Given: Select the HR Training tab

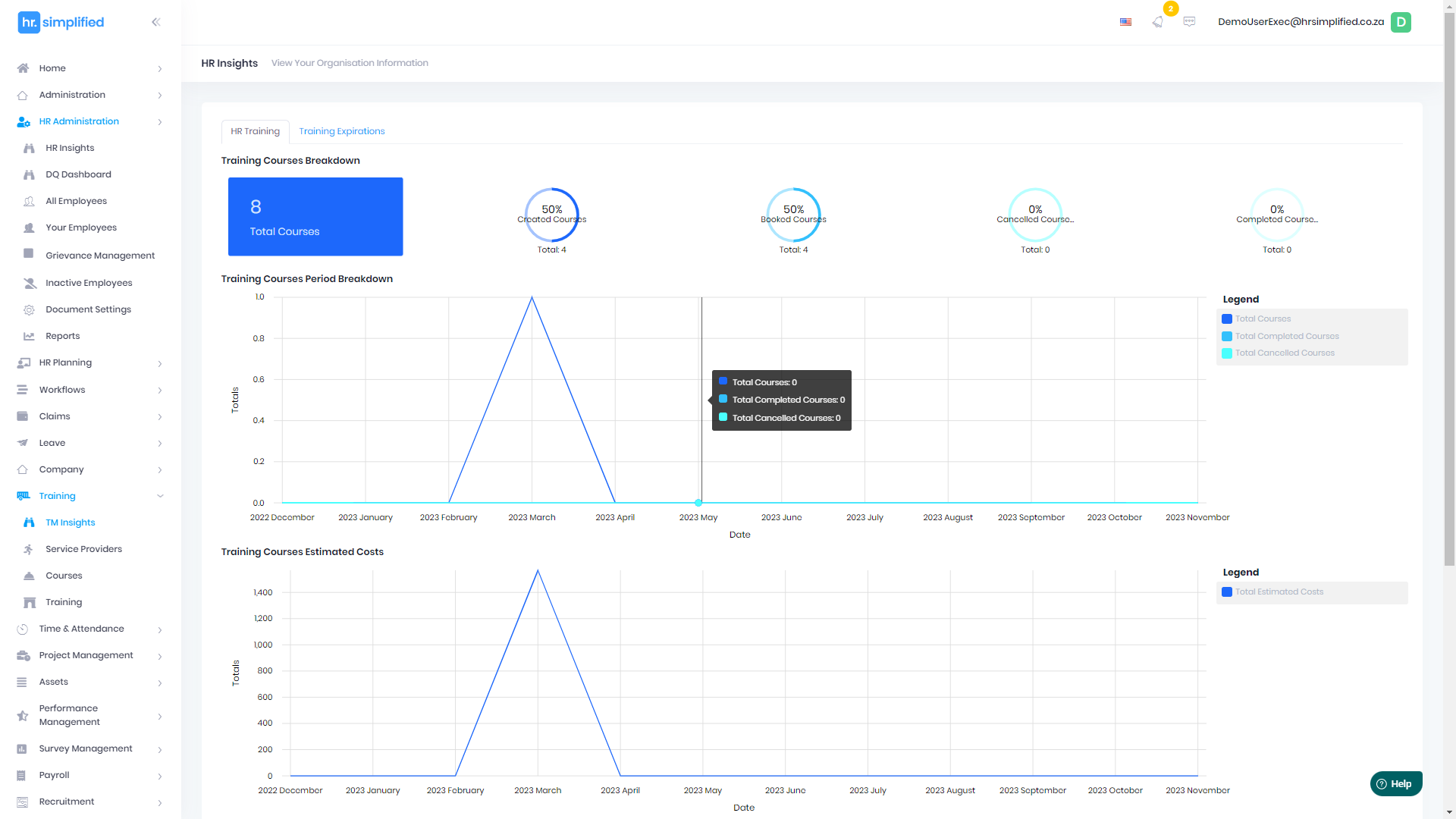Looking at the screenshot, I should click(255, 131).
